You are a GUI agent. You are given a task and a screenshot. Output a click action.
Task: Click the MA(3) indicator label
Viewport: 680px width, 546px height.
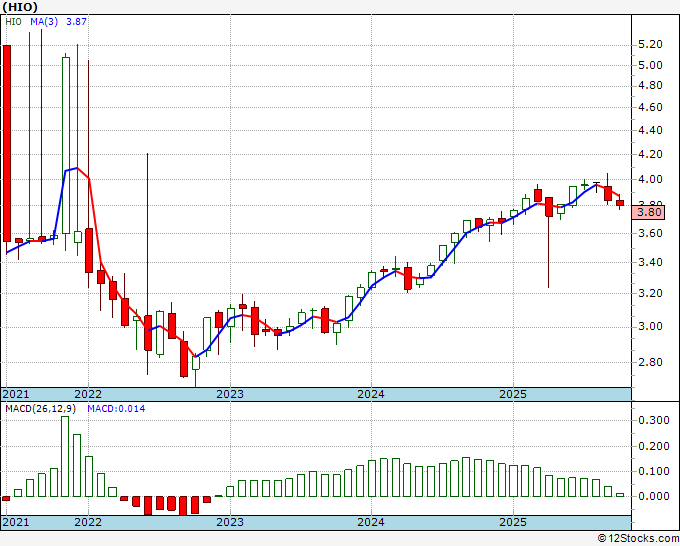(44, 21)
